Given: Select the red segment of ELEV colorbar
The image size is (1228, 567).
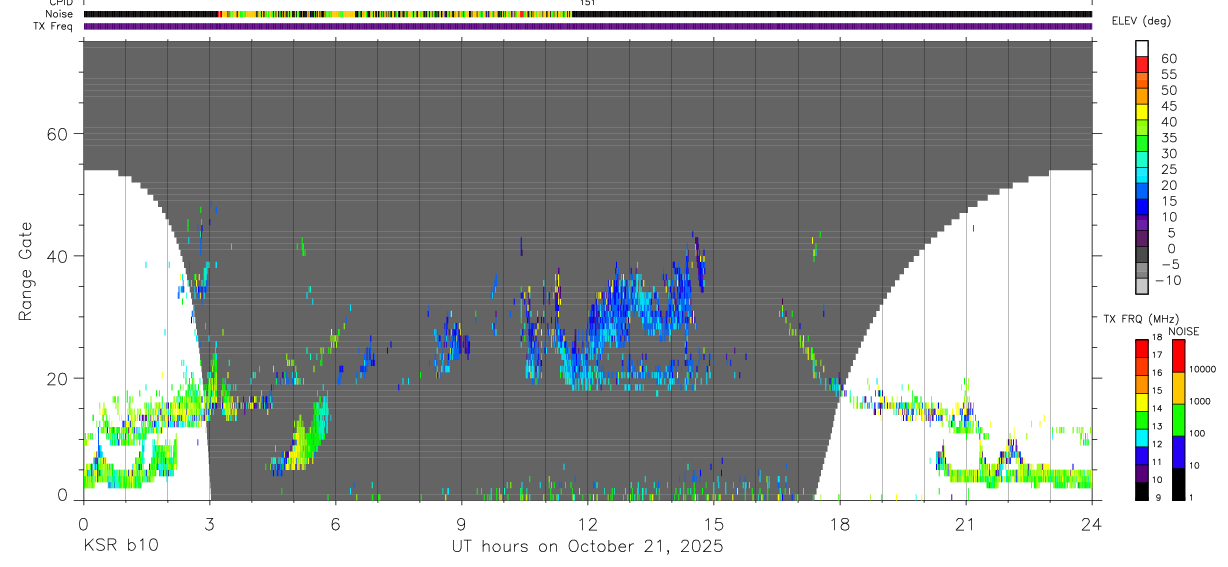Looking at the screenshot, I should point(1142,64).
